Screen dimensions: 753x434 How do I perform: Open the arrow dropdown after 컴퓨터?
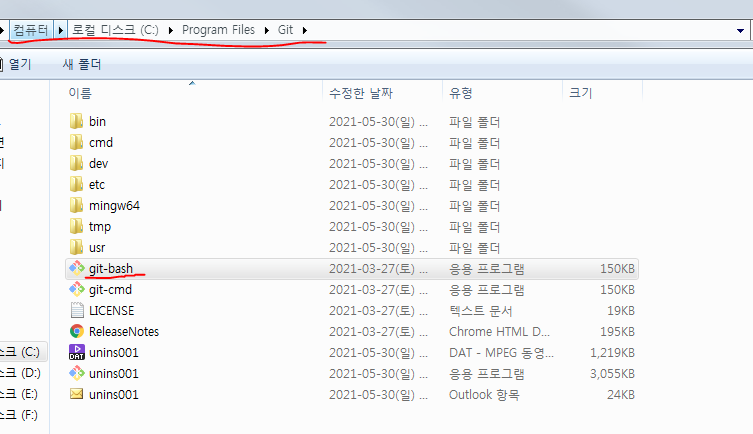click(x=61, y=30)
